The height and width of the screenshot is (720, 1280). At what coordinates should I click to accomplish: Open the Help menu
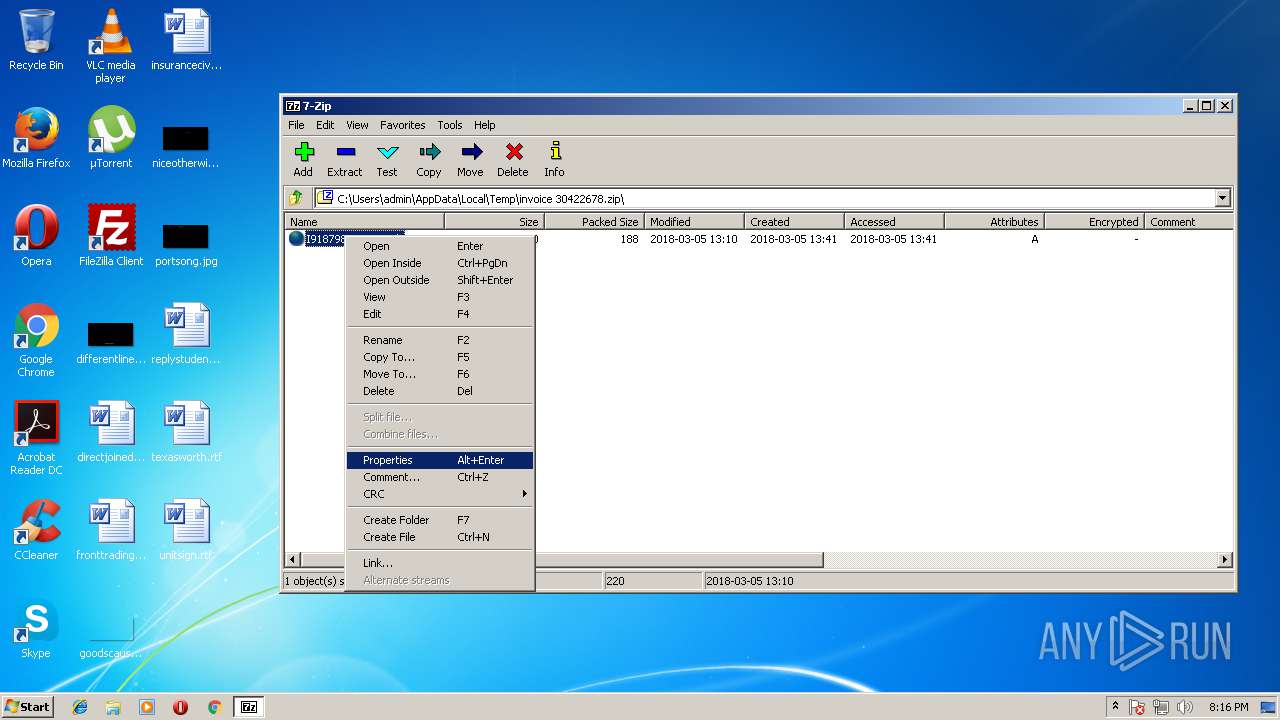point(485,125)
